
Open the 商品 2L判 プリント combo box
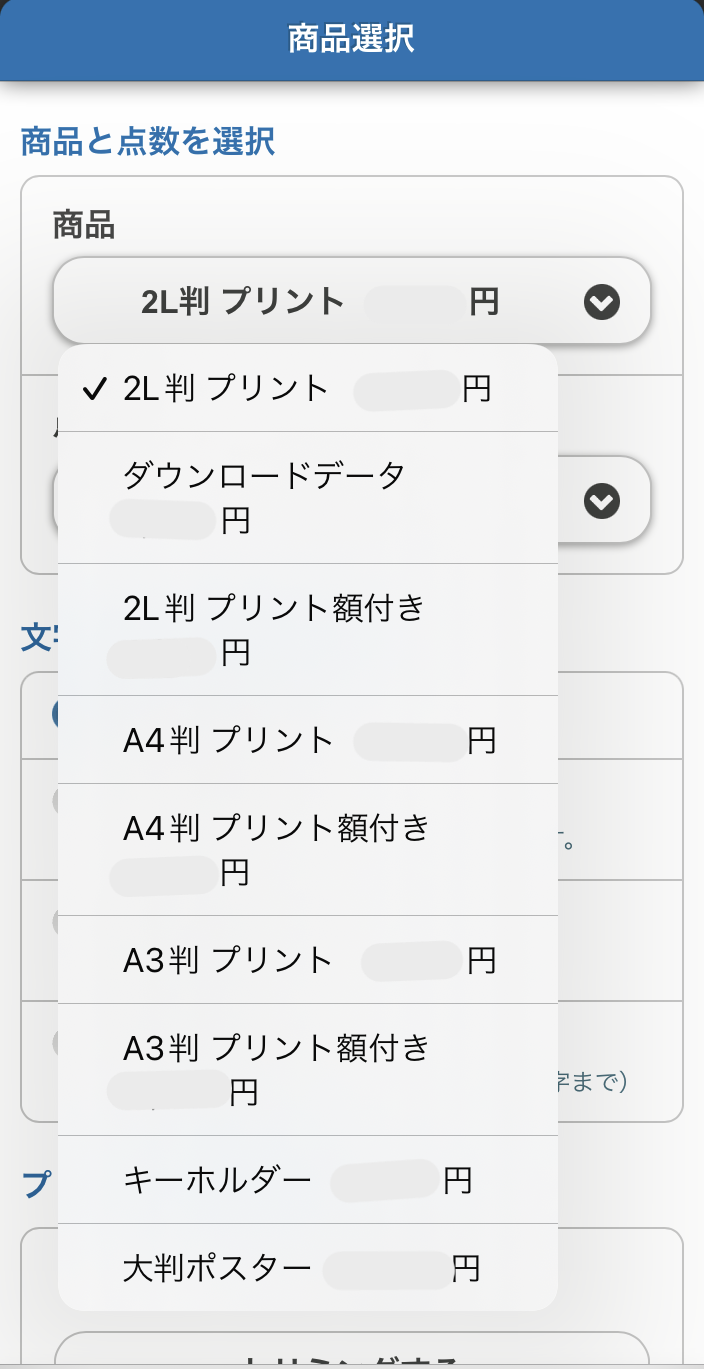coord(352,301)
